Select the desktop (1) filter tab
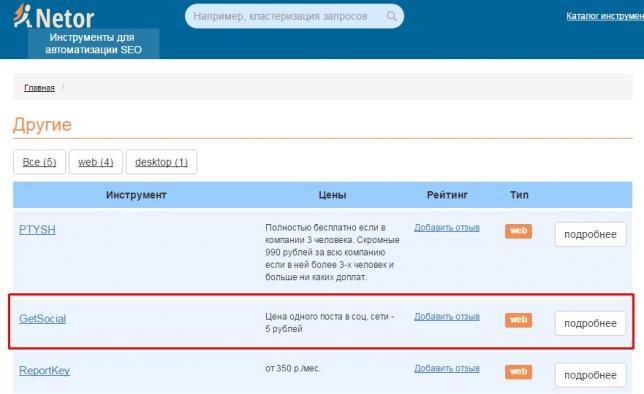 (x=161, y=162)
